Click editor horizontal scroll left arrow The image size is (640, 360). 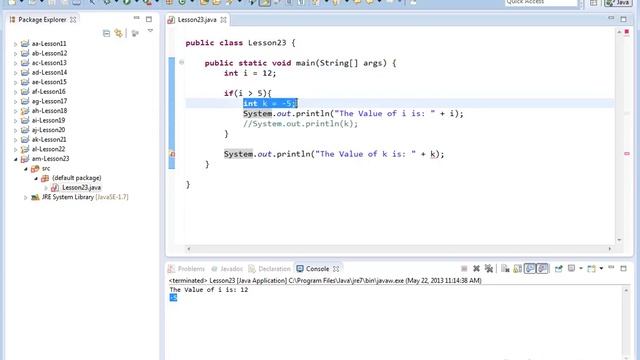tap(189, 248)
